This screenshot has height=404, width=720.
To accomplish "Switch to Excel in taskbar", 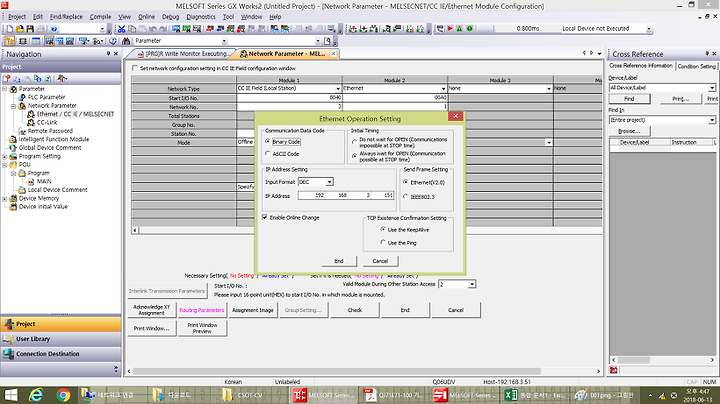I will tap(533, 395).
